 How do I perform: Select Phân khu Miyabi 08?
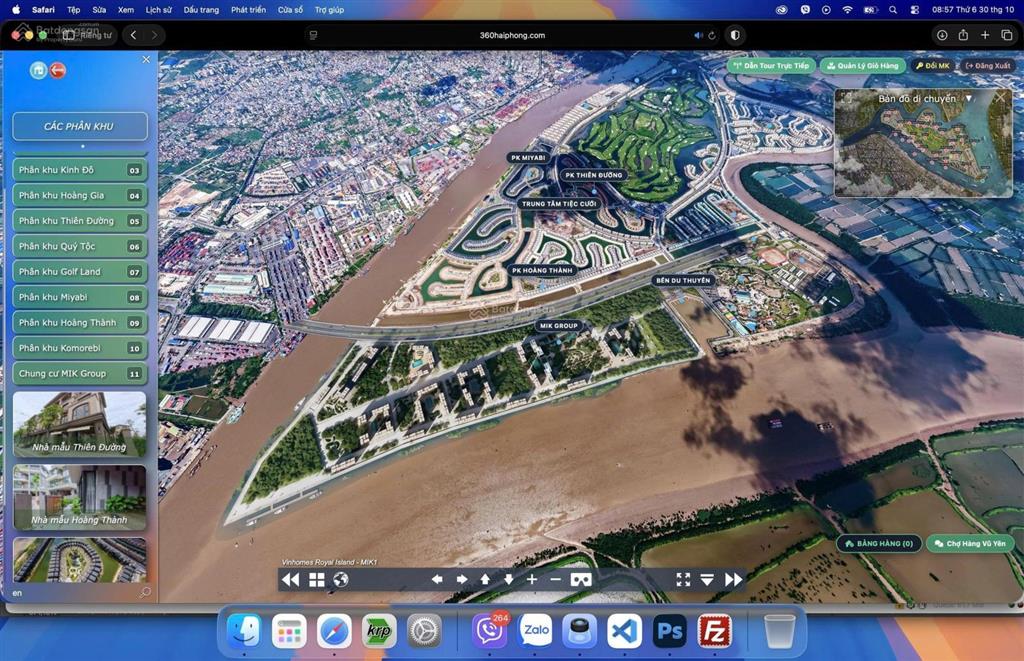point(80,297)
